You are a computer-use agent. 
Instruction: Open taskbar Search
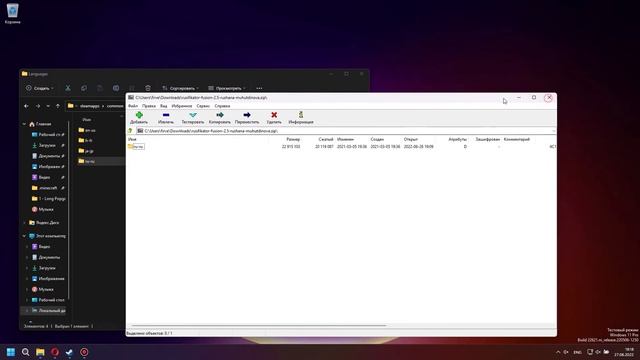coord(25,352)
